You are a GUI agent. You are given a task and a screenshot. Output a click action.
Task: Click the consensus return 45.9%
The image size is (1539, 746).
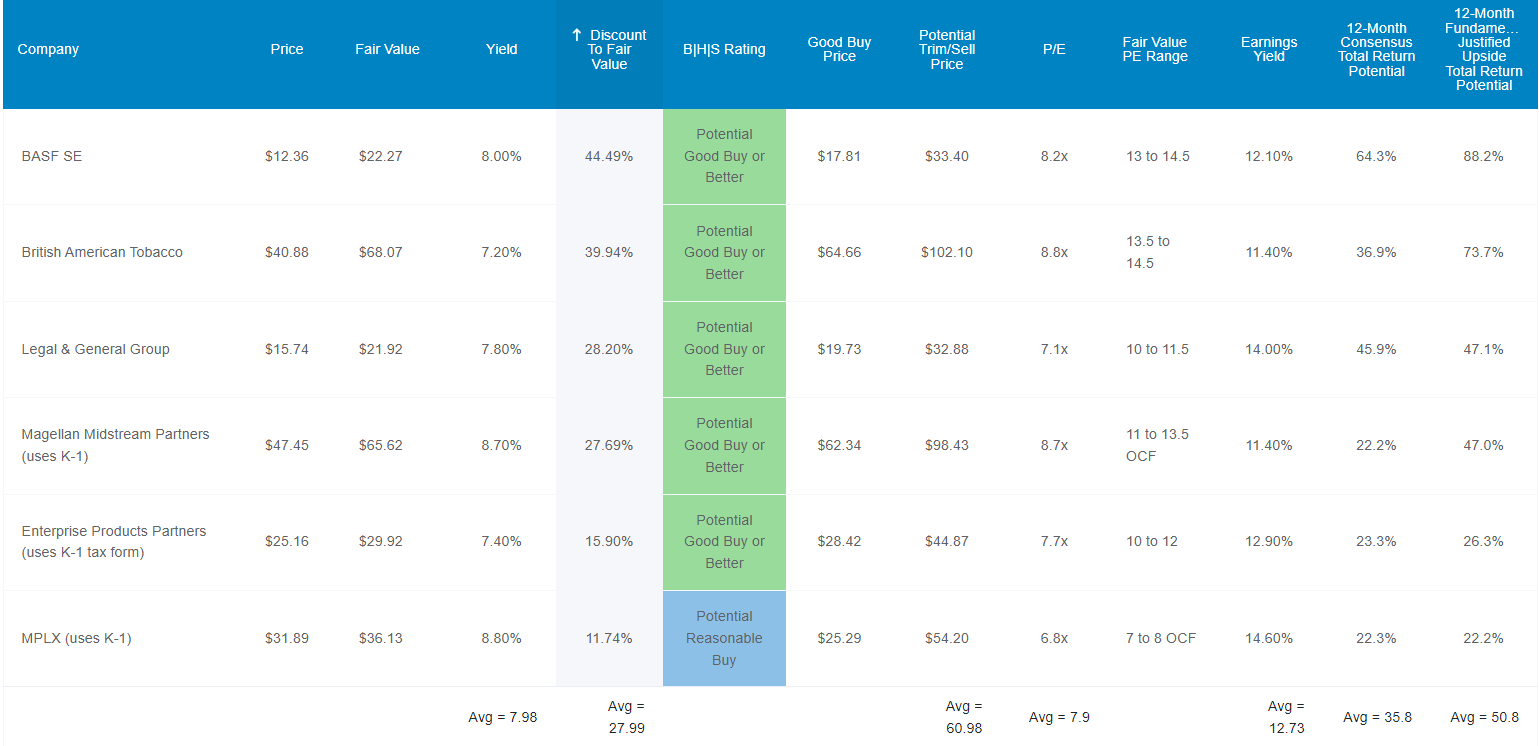click(x=1377, y=349)
